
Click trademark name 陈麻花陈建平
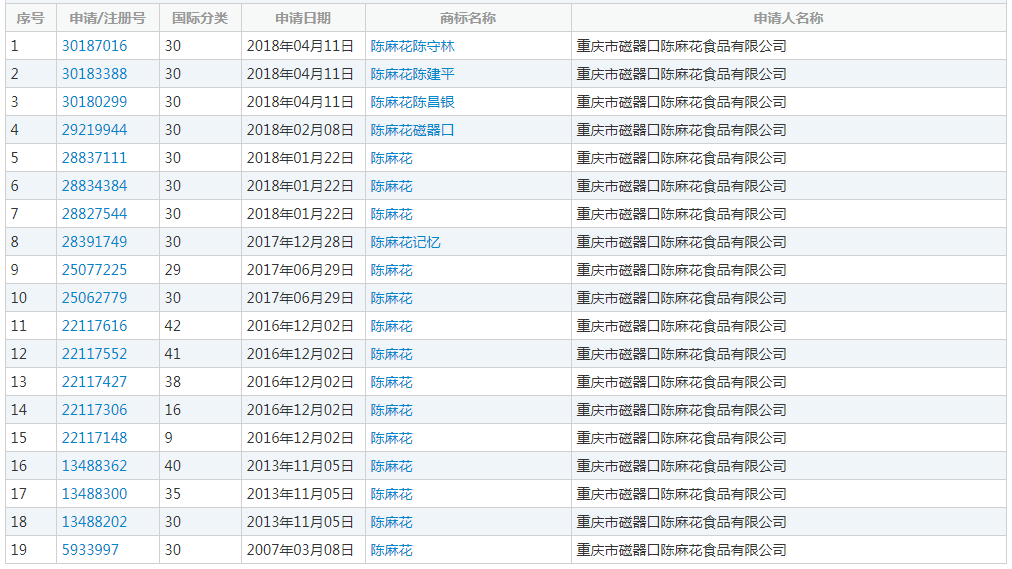(x=412, y=74)
